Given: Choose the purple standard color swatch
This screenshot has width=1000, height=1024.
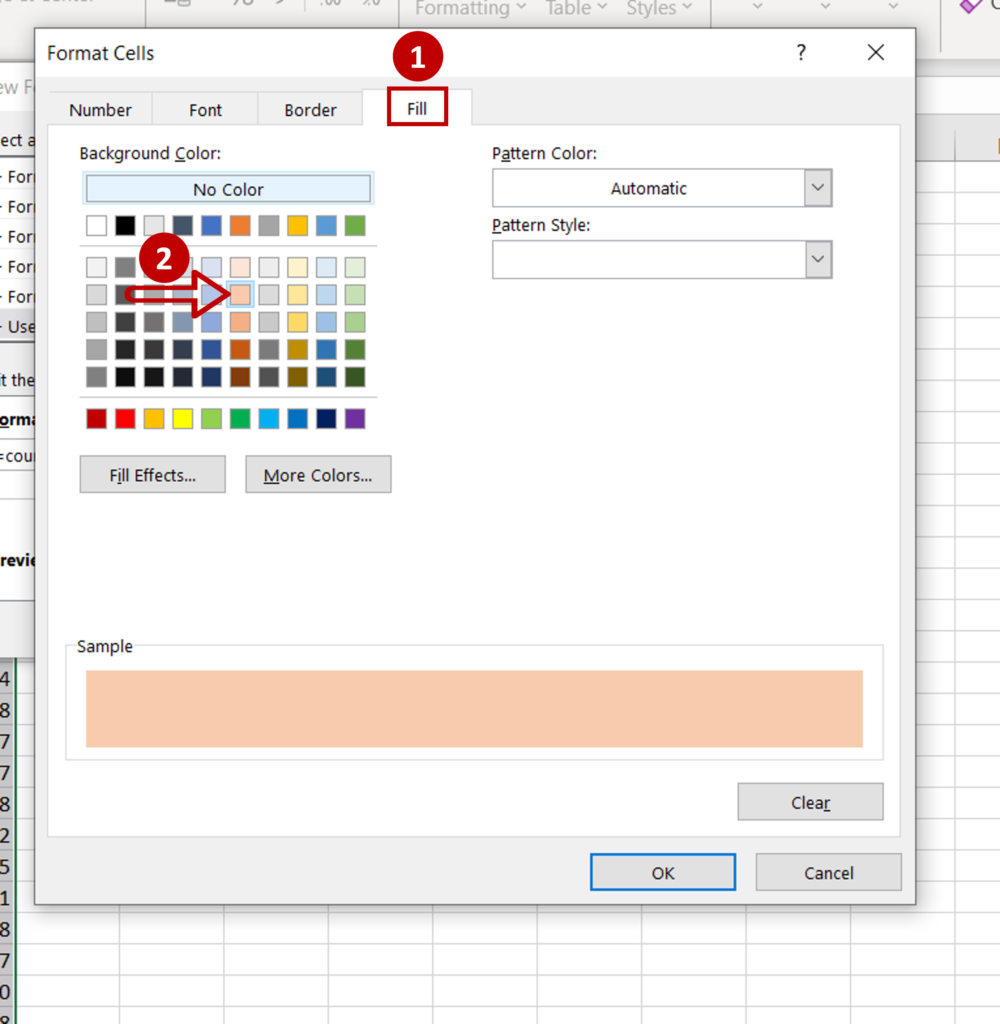Looking at the screenshot, I should coord(353,419).
